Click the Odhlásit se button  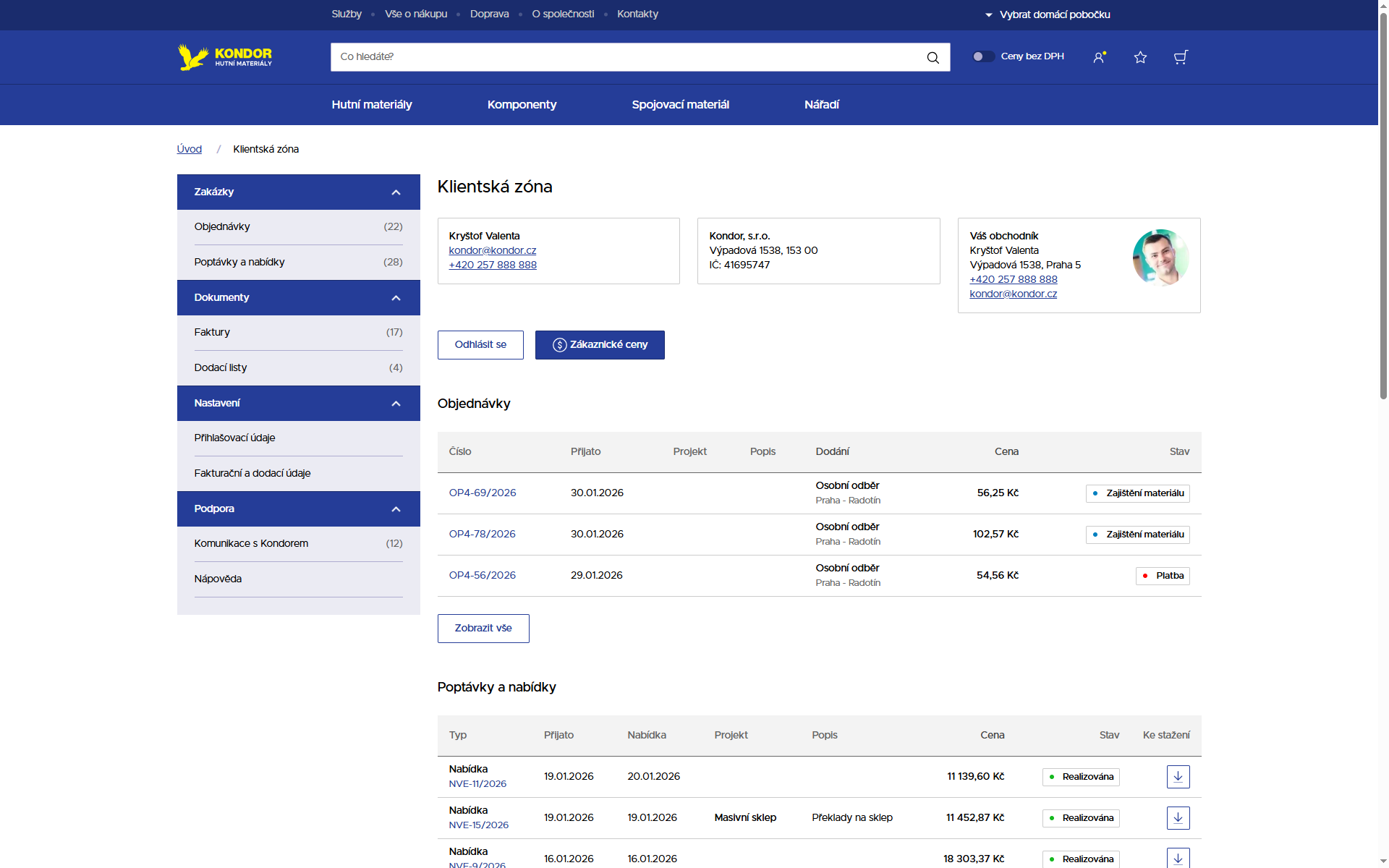[480, 345]
